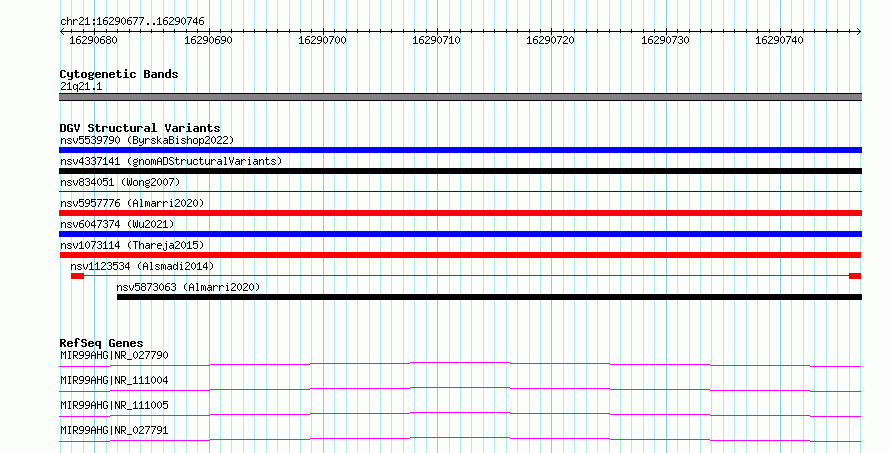The width and height of the screenshot is (890, 453).
Task: Click magenta transcript line for NR_111004
Action: 460,389
